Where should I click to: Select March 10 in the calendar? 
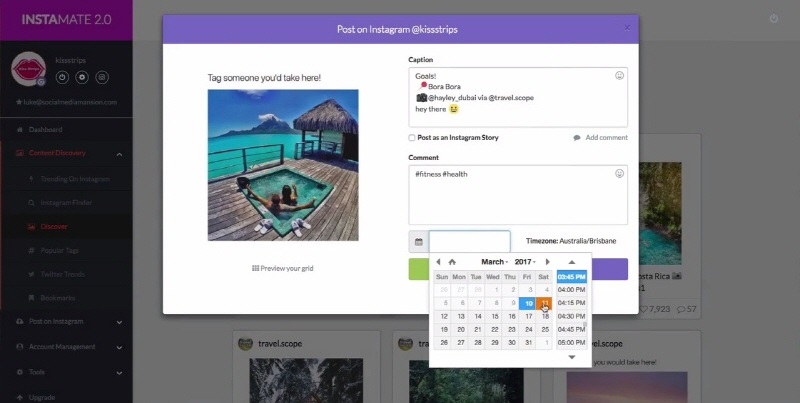click(x=529, y=304)
